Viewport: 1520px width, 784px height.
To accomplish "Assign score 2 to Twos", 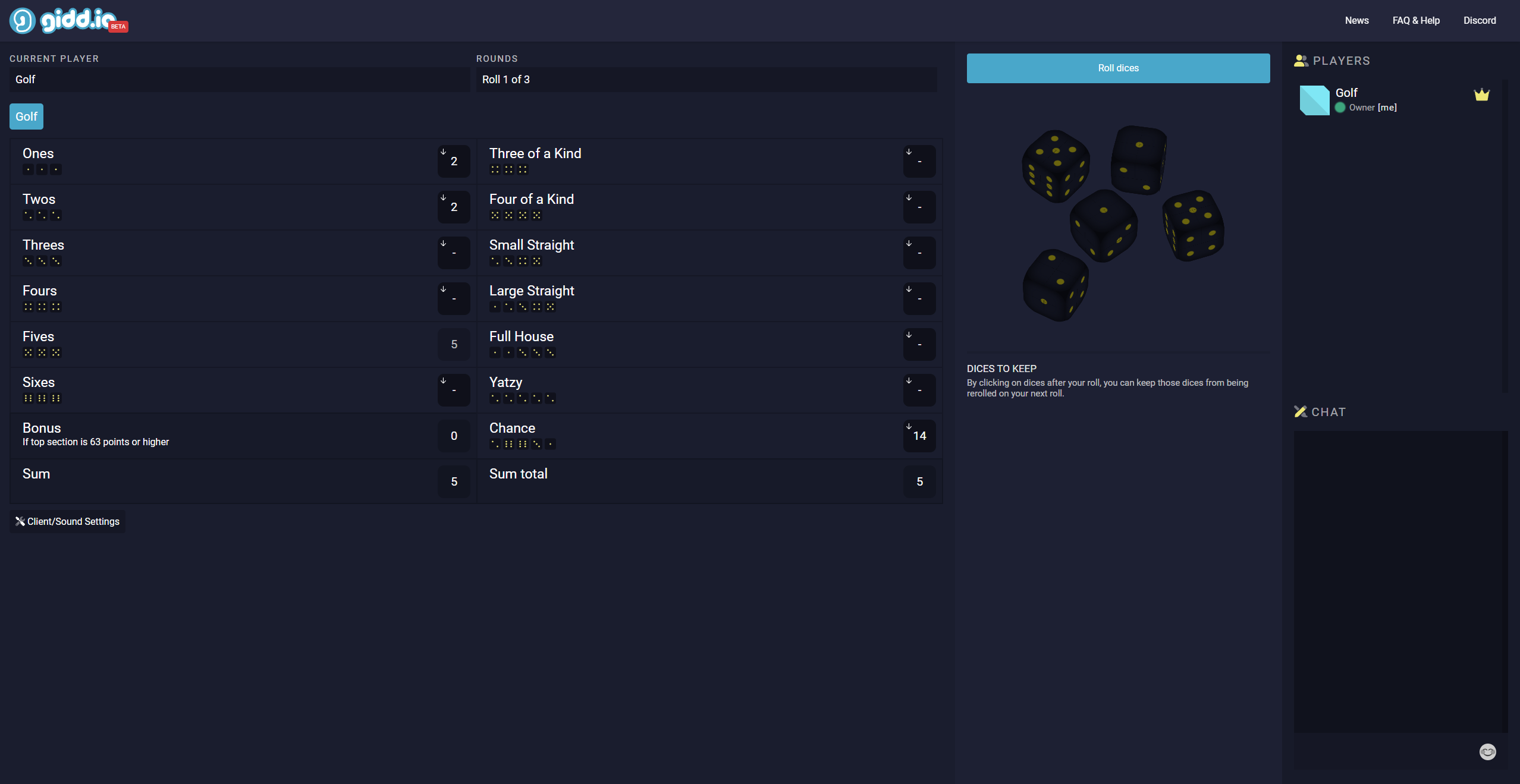I will (x=454, y=207).
